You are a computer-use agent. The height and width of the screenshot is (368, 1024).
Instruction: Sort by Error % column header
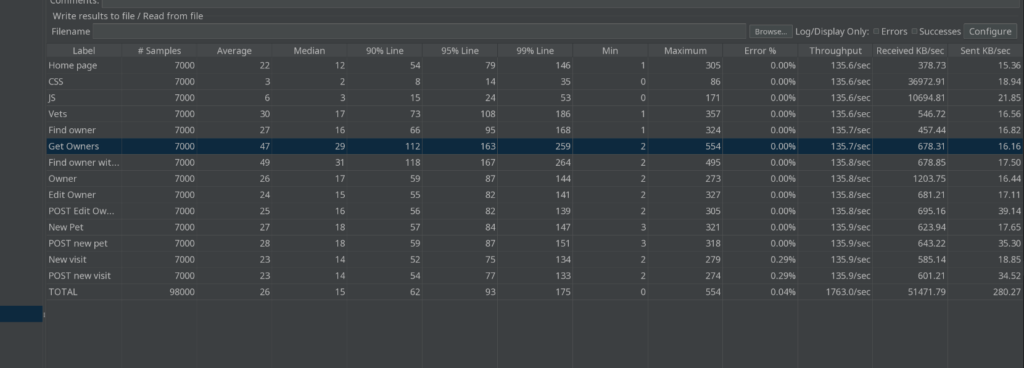click(x=760, y=50)
